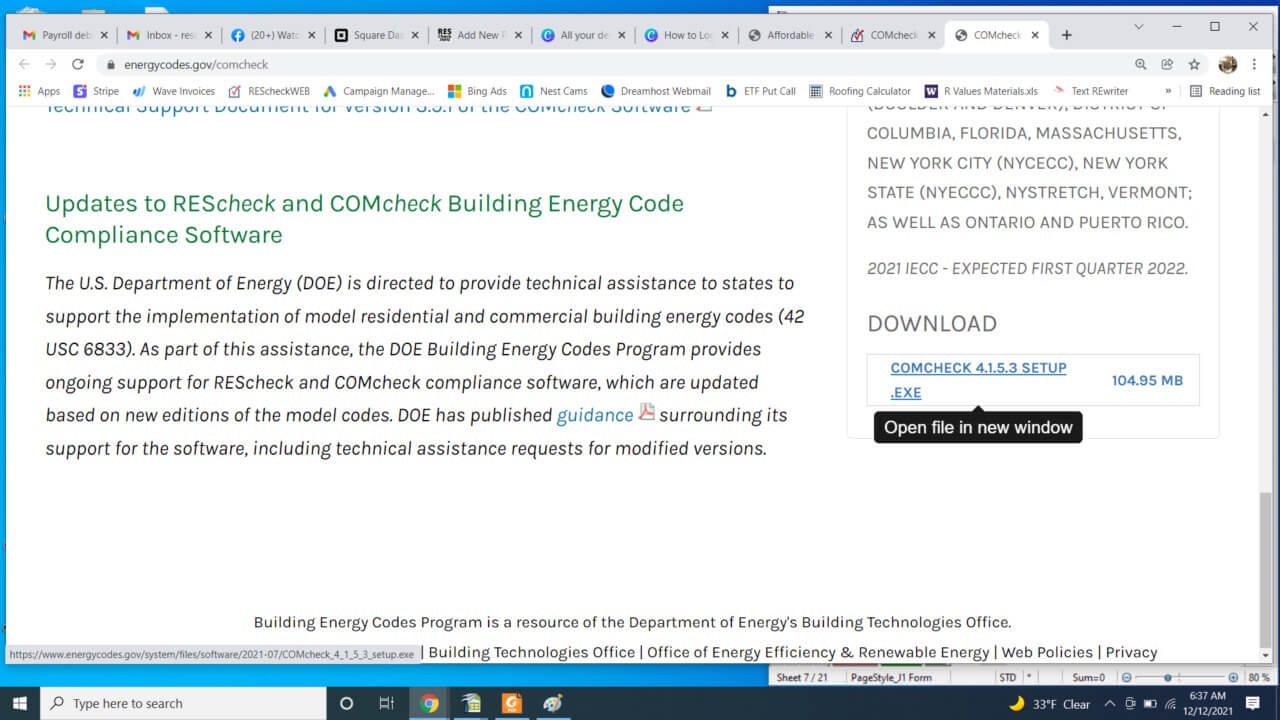Bookmark this page with the star icon
The height and width of the screenshot is (720, 1280).
pyautogui.click(x=1194, y=63)
